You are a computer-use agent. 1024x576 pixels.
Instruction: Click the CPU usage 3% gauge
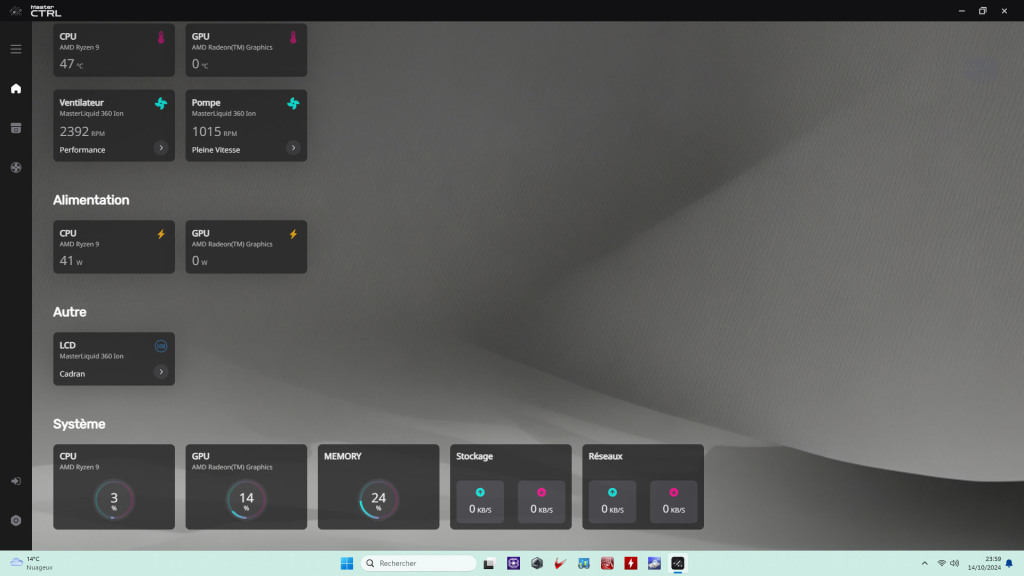114,500
